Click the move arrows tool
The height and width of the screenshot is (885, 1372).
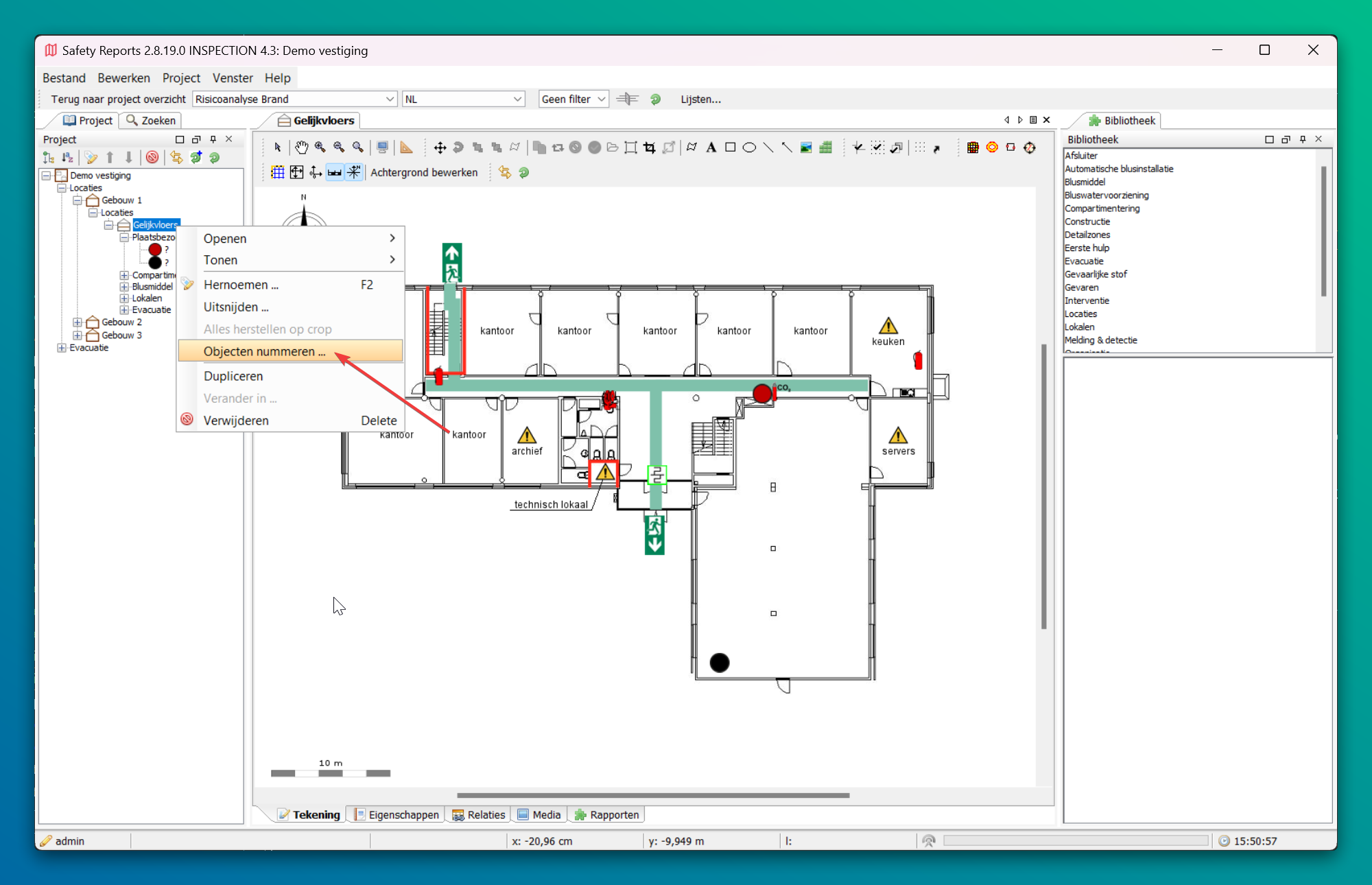[x=440, y=147]
